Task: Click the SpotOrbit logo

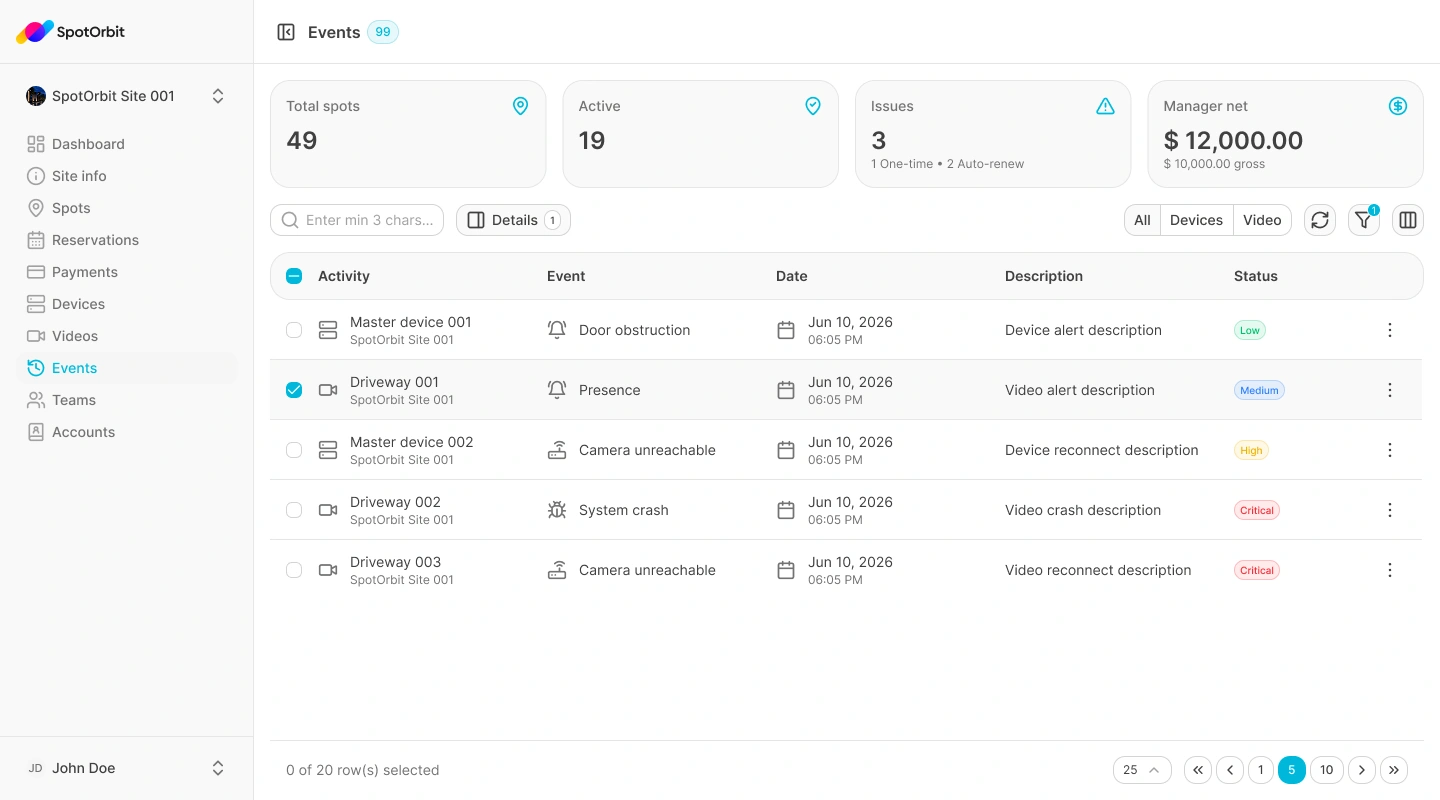Action: point(71,32)
